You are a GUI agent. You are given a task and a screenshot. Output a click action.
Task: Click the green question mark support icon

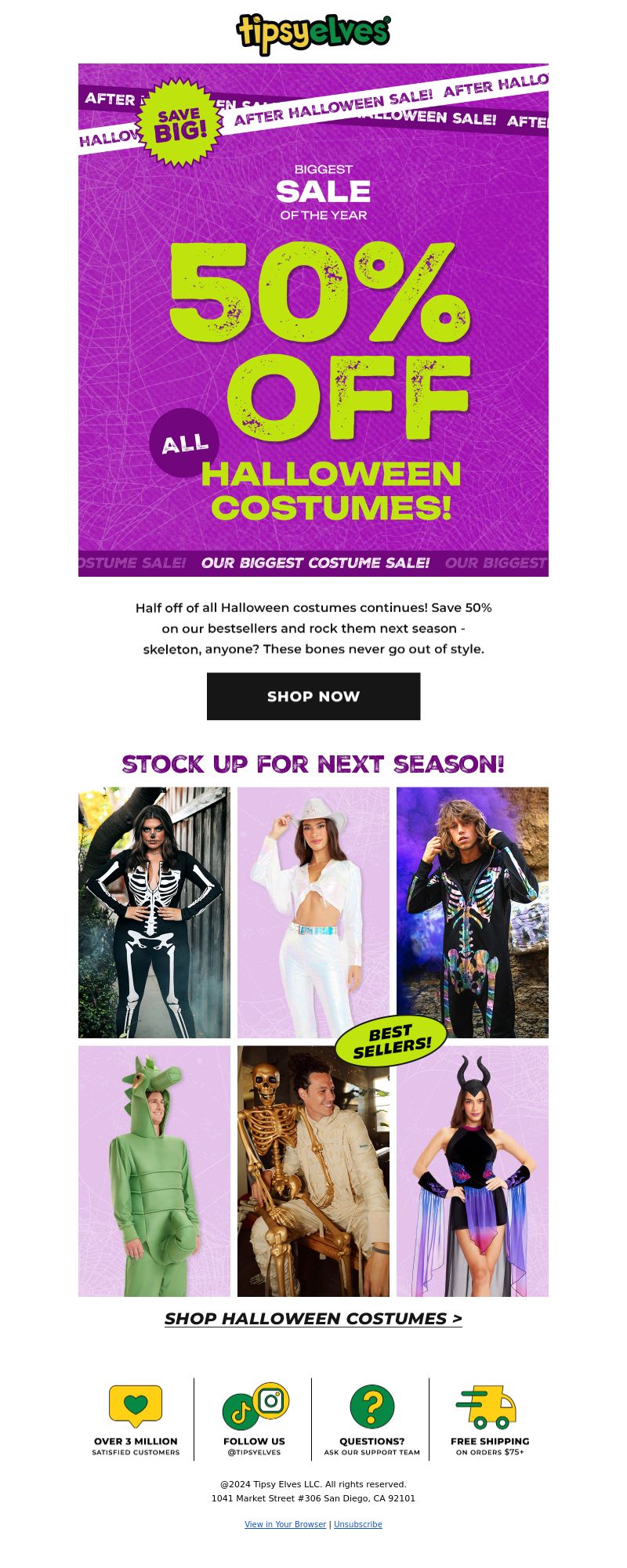[372, 1407]
